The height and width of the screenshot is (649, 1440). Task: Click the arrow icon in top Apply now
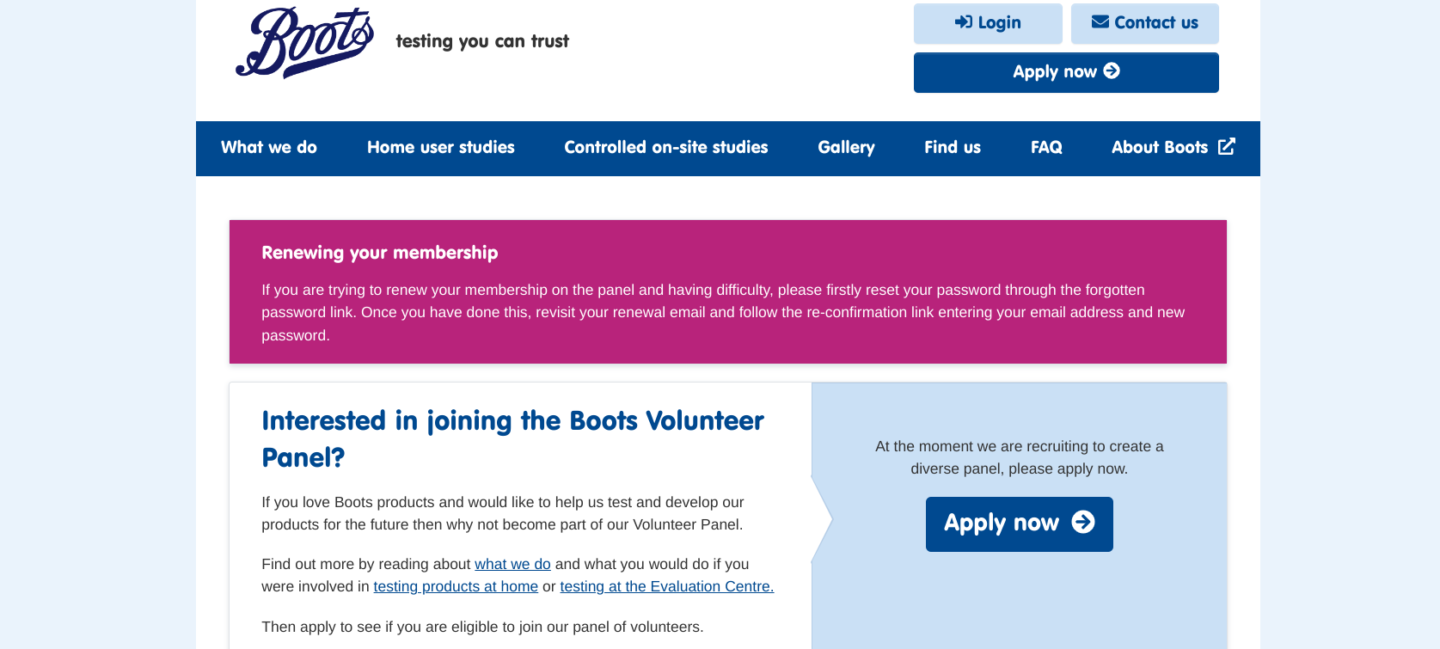pyautogui.click(x=1112, y=71)
